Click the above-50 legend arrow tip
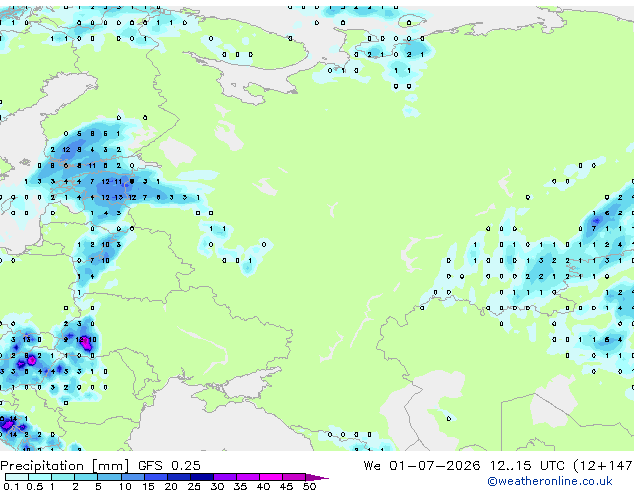Image resolution: width=634 pixels, height=490 pixels. (x=317, y=477)
